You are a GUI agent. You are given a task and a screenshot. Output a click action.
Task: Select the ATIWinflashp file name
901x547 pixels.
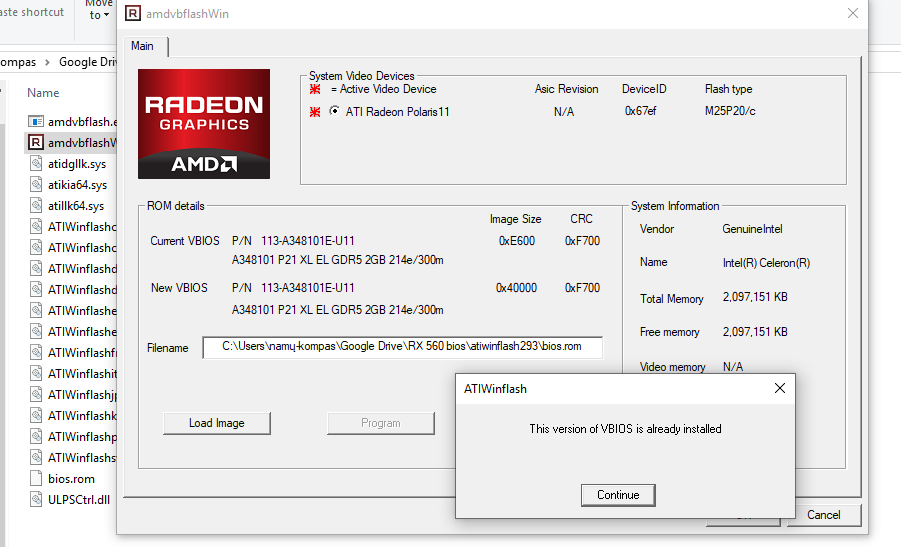point(83,437)
